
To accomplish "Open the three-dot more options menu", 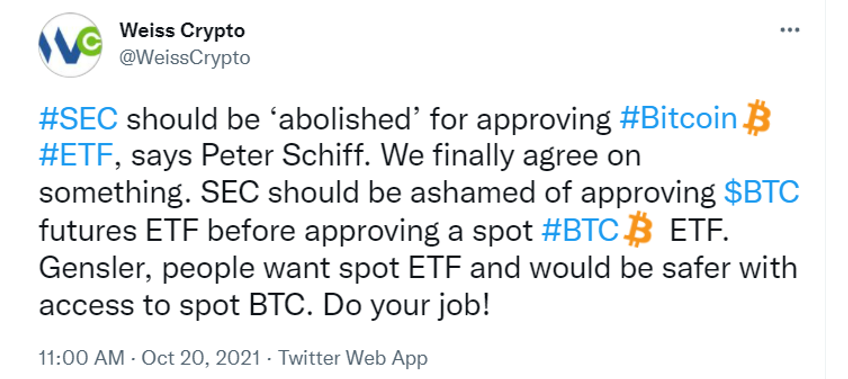I will (789, 30).
